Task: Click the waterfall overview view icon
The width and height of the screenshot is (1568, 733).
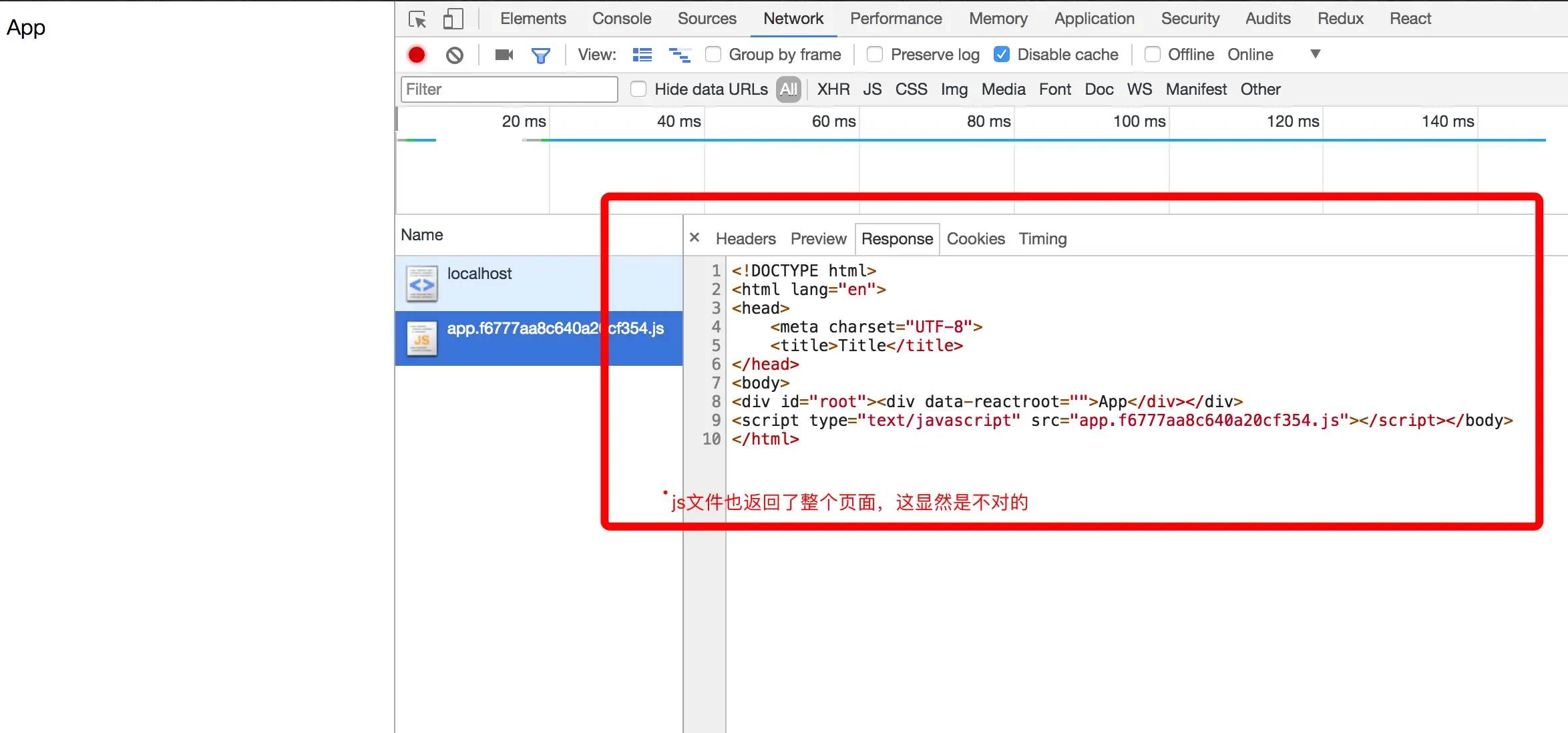Action: point(680,55)
